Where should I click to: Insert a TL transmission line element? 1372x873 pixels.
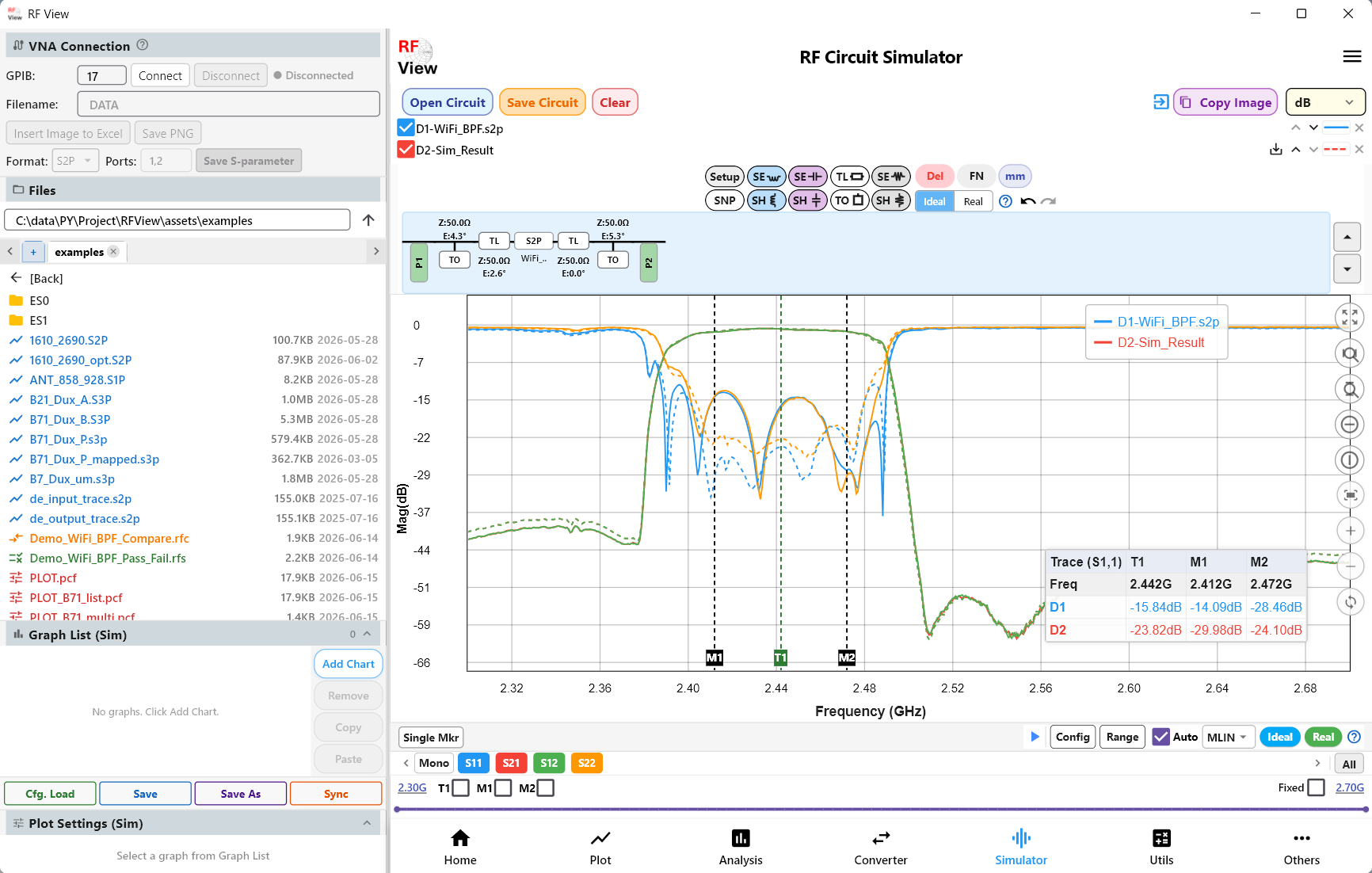849,177
